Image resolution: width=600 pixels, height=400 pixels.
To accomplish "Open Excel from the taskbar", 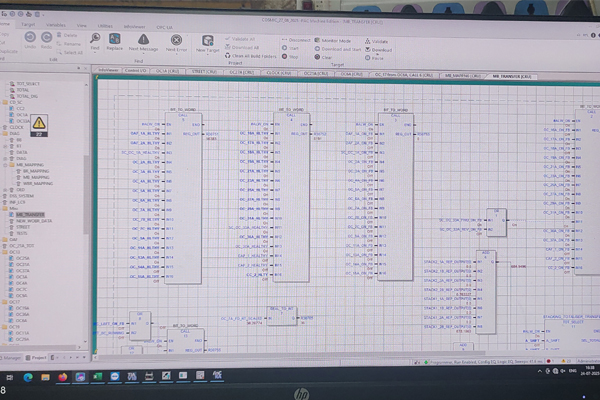I will click(98, 377).
